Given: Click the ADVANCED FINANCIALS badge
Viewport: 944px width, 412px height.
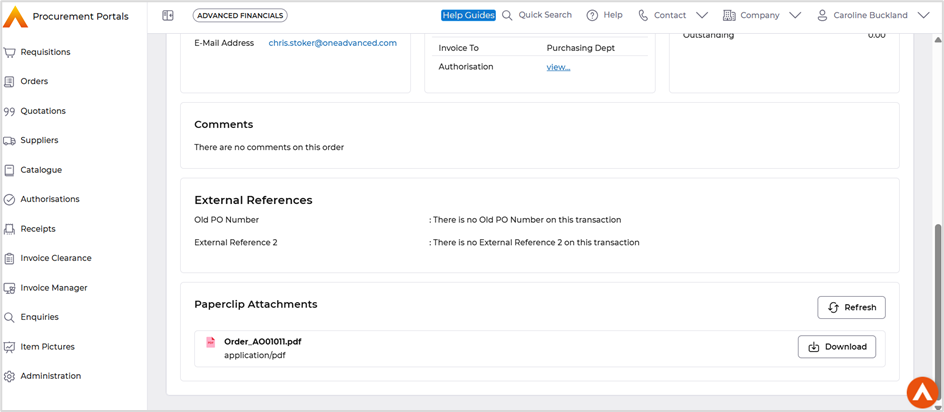Looking at the screenshot, I should coord(240,16).
